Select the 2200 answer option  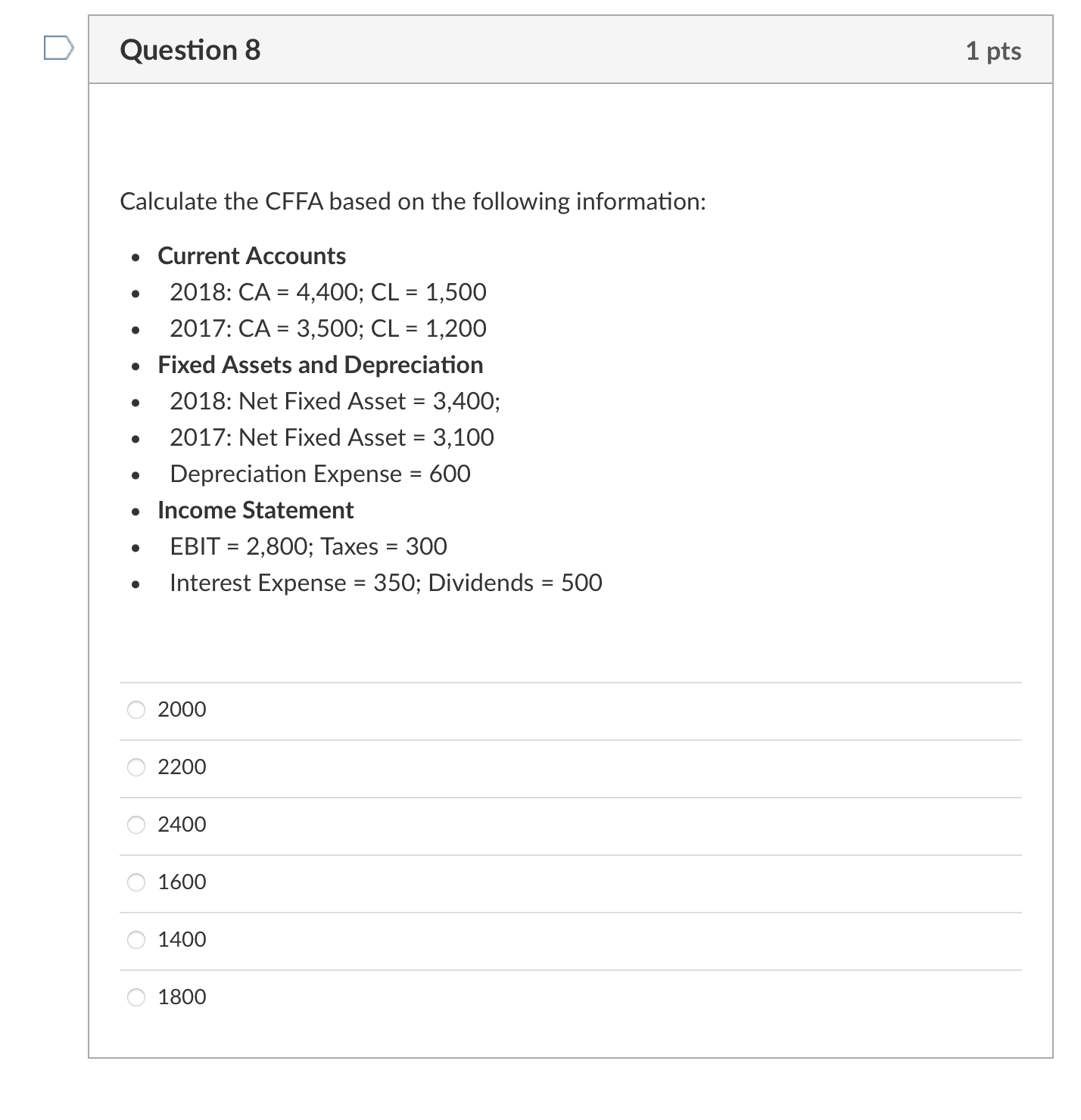(180, 767)
